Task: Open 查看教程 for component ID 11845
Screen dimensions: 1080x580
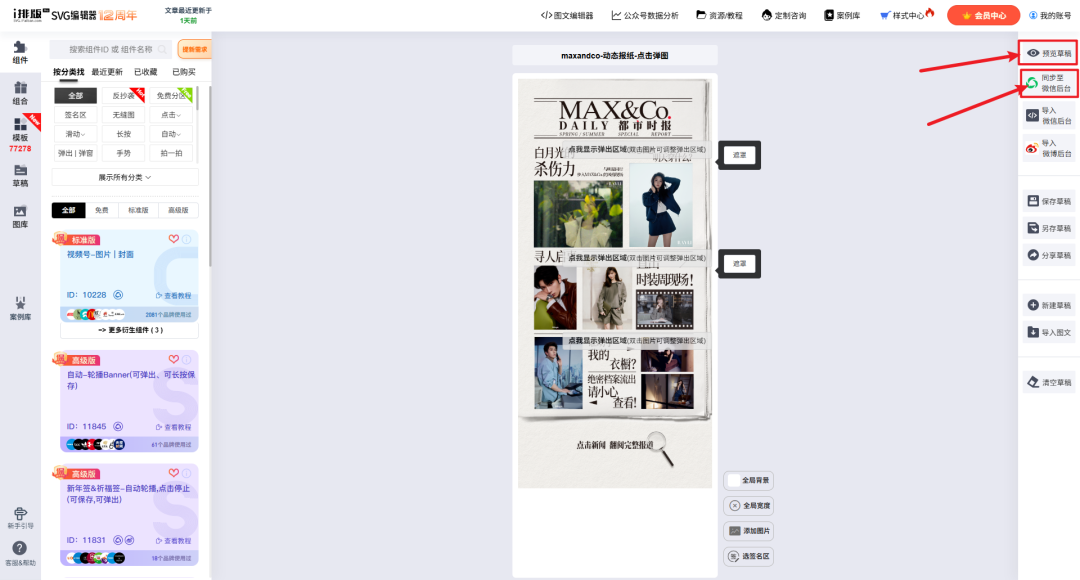Action: pos(174,427)
